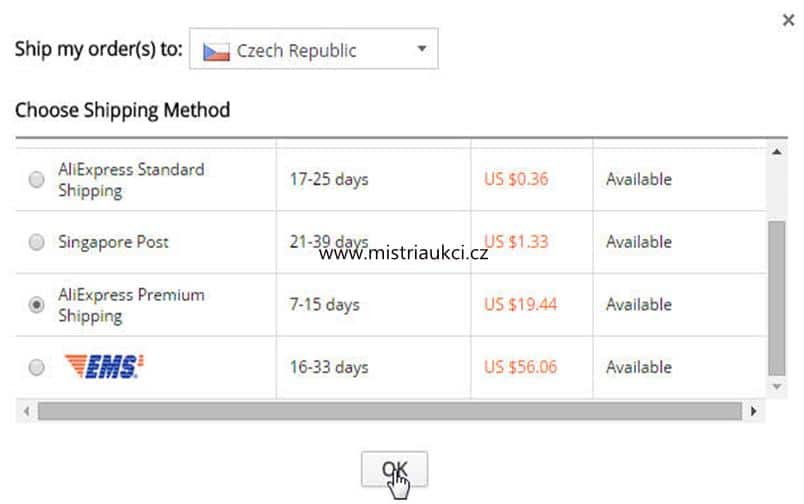The width and height of the screenshot is (804, 504).
Task: Click the dropdown arrow beside Czech Republic
Action: [421, 49]
